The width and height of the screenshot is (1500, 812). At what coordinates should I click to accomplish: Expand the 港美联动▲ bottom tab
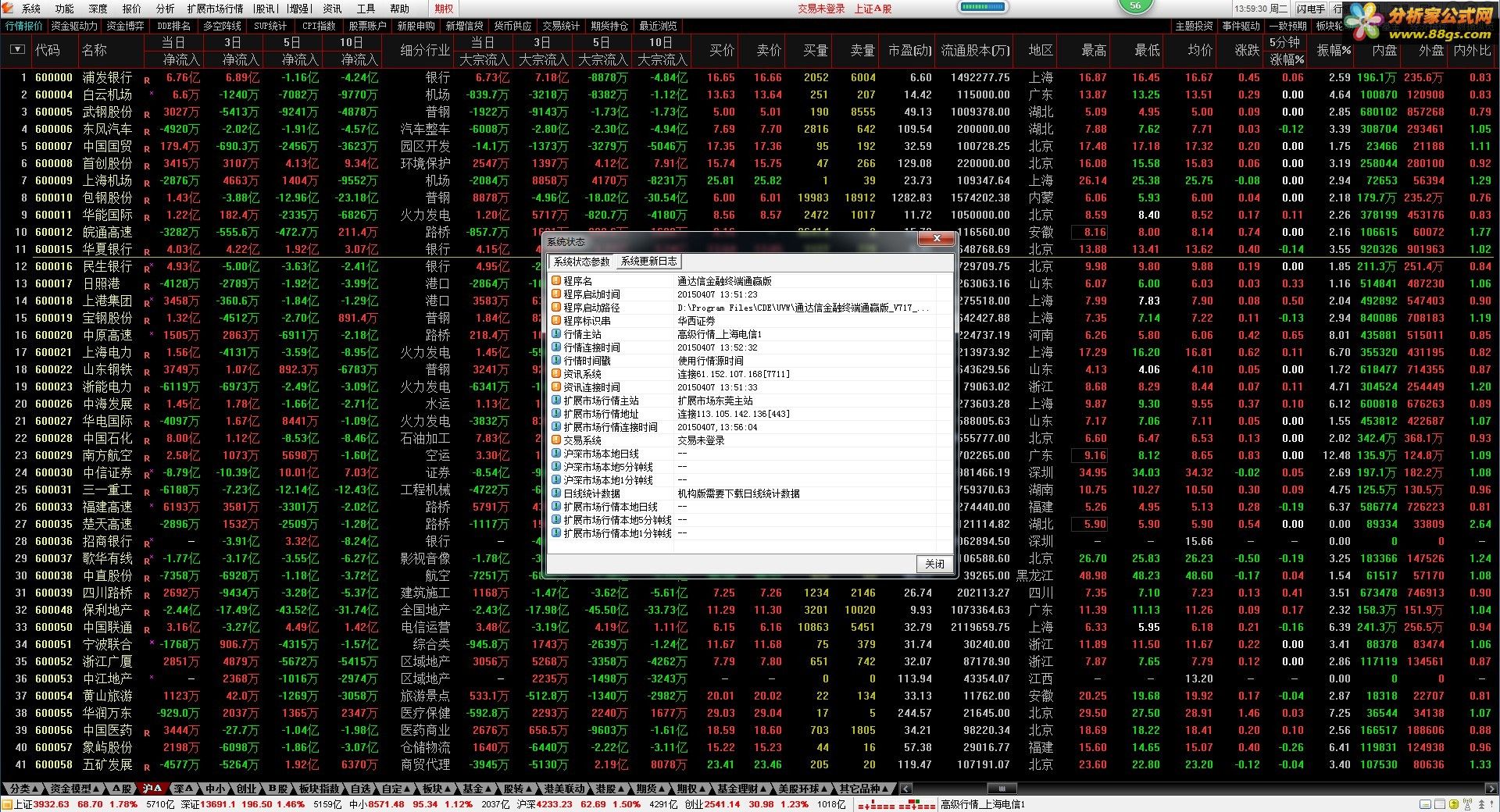[x=566, y=789]
